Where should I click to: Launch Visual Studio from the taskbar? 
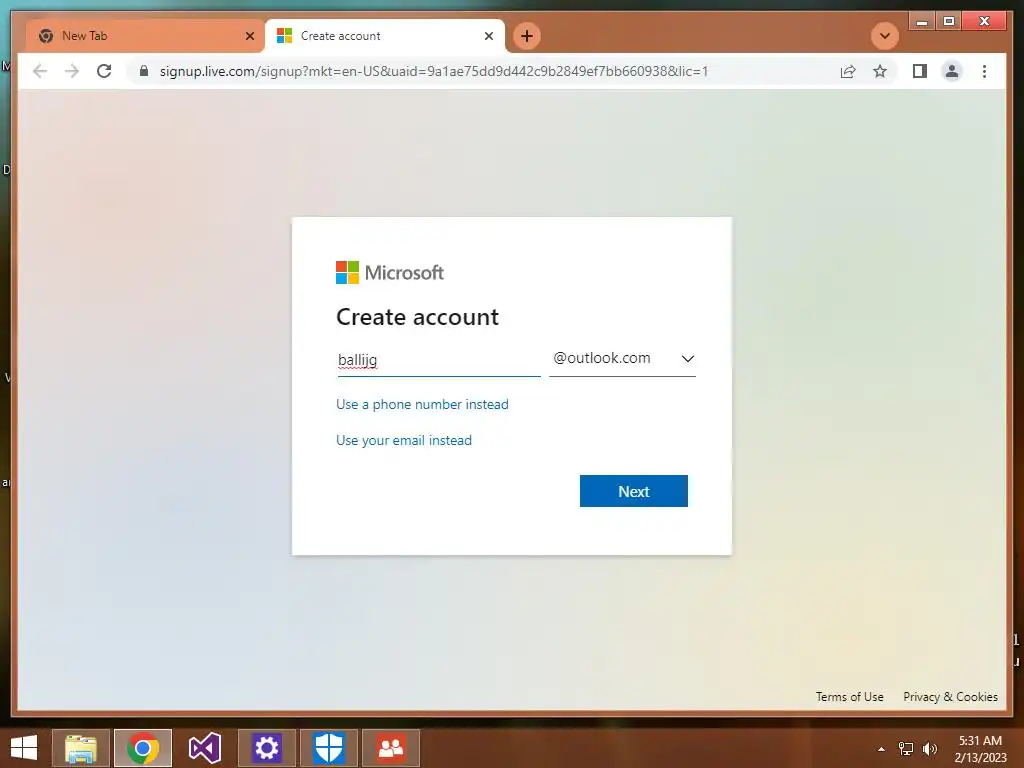tap(204, 748)
